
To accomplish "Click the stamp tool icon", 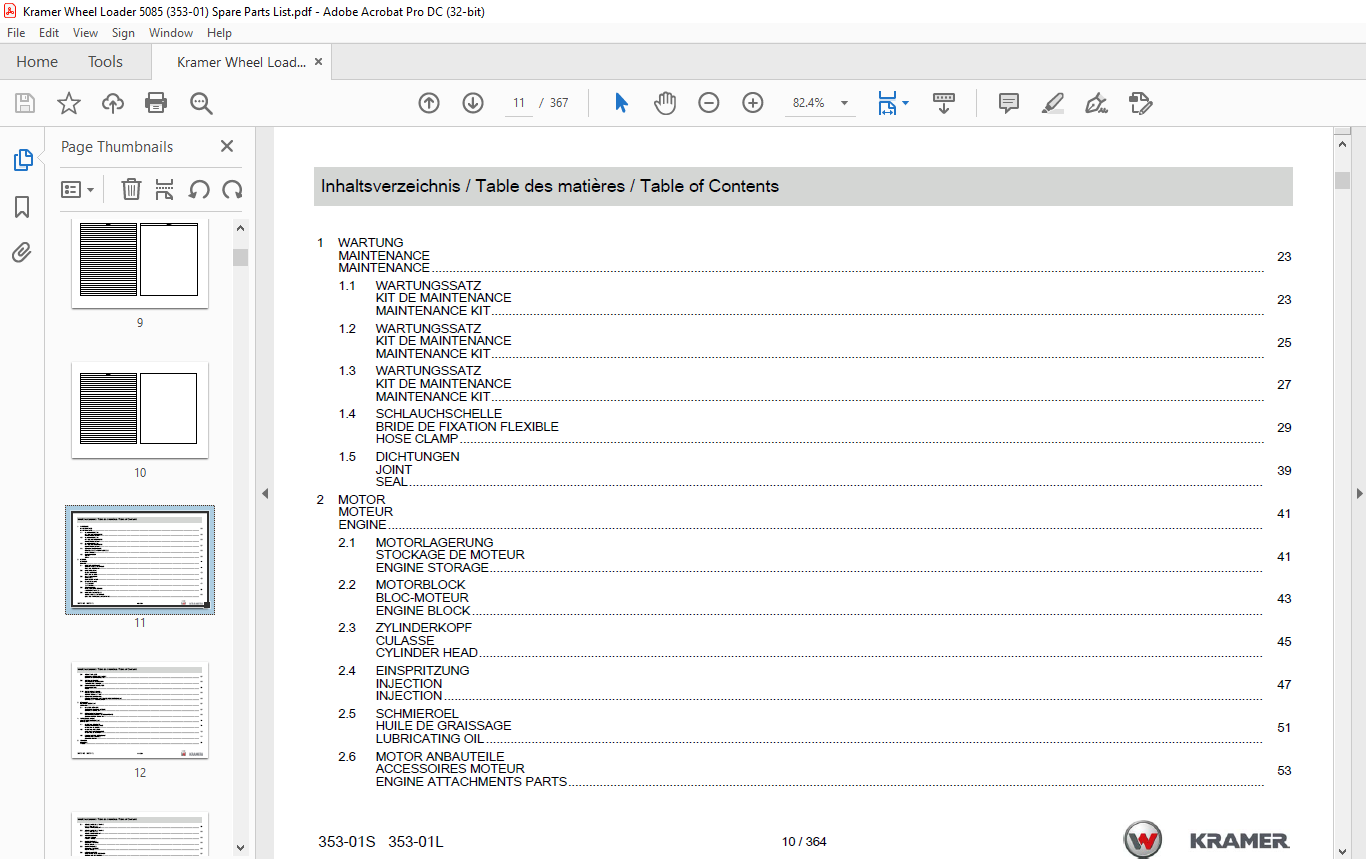I will [x=1141, y=103].
